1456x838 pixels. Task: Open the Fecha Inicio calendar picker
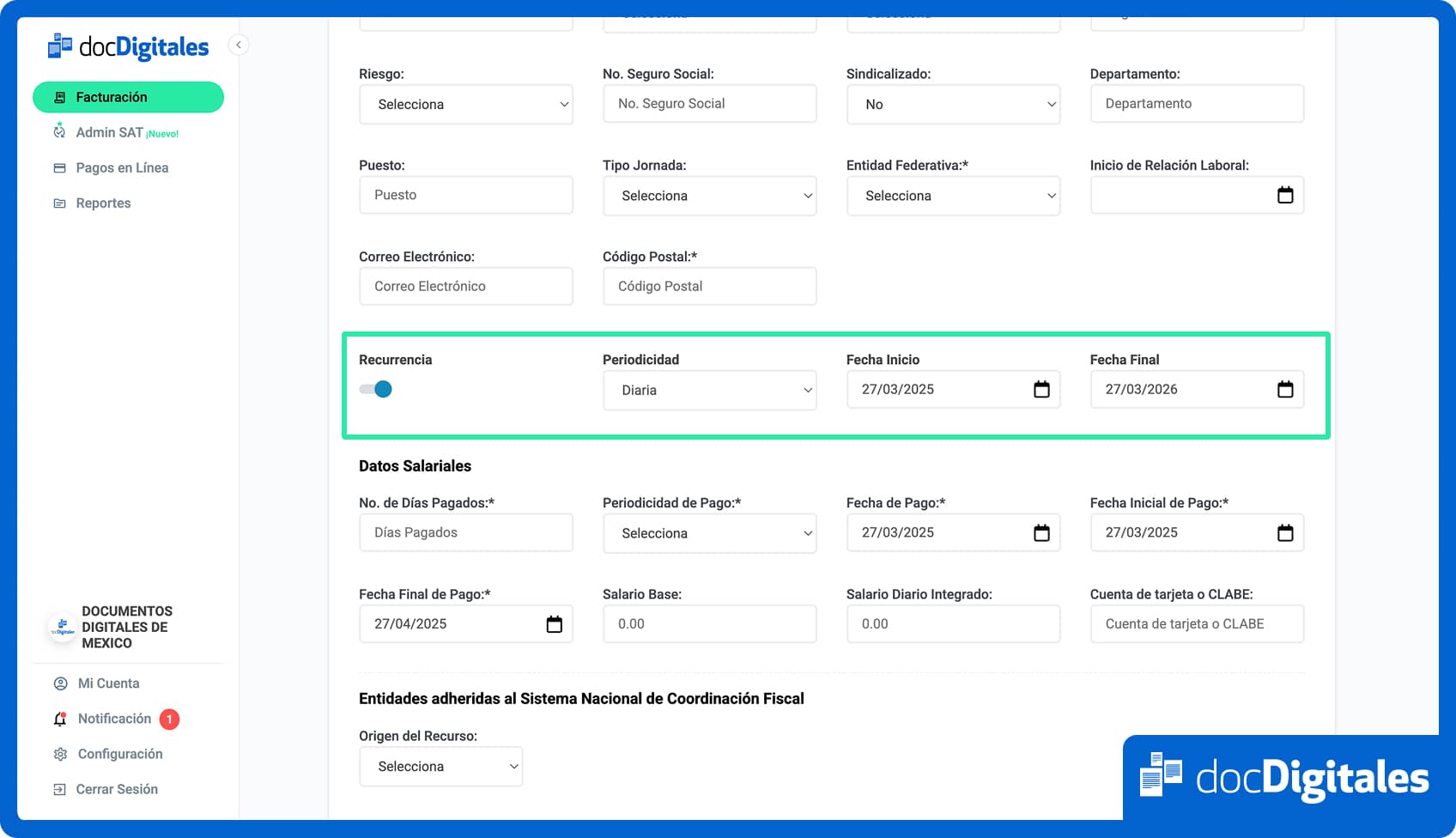(x=1041, y=389)
